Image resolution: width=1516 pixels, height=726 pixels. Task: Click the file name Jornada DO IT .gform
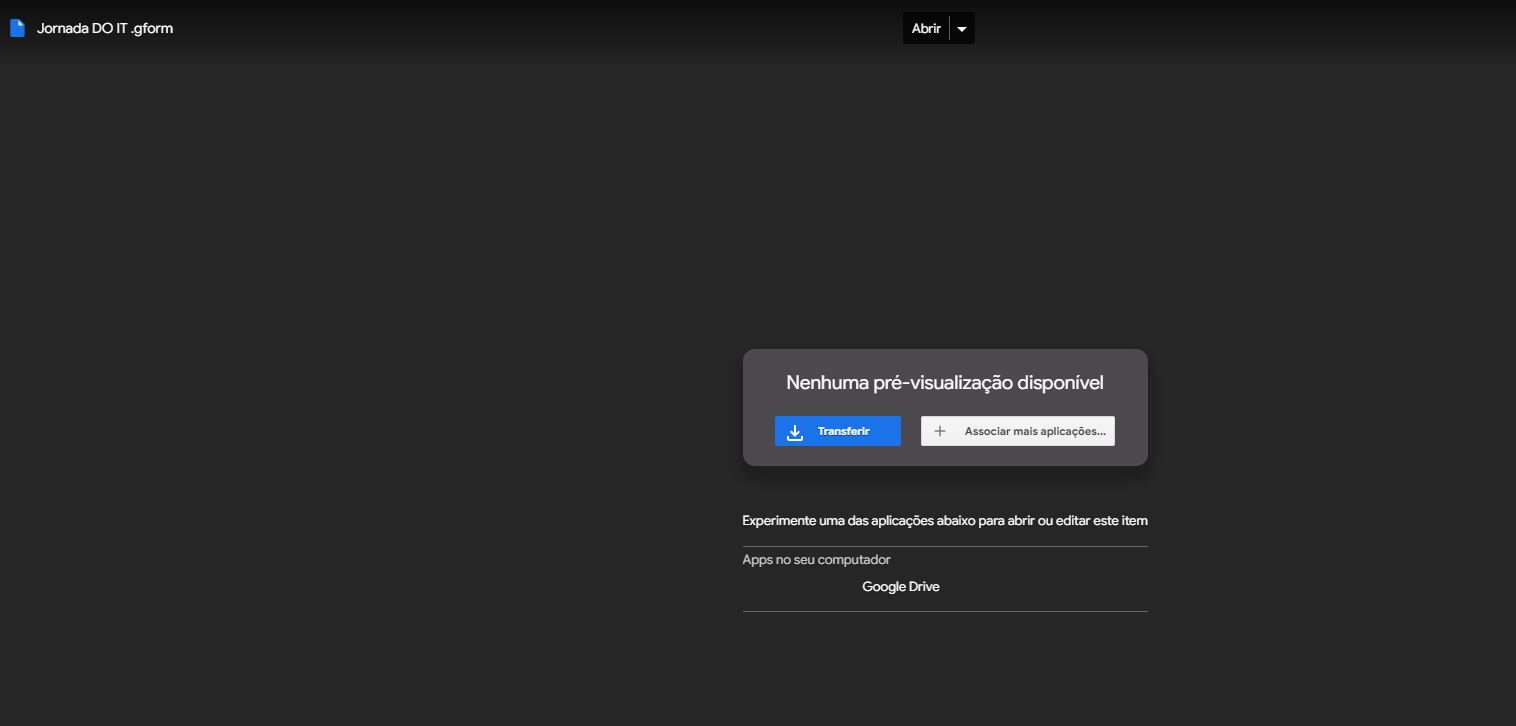point(105,29)
